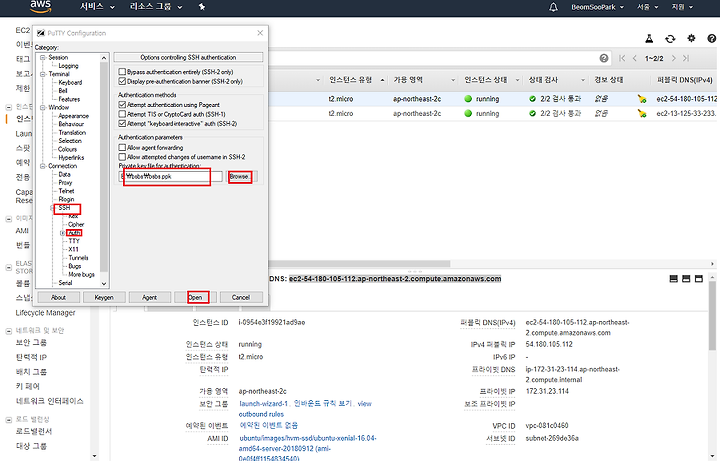Image resolution: width=720 pixels, height=464 pixels.
Task: Collapse the 네트워크 및 보안 sidebar section
Action: point(8,331)
